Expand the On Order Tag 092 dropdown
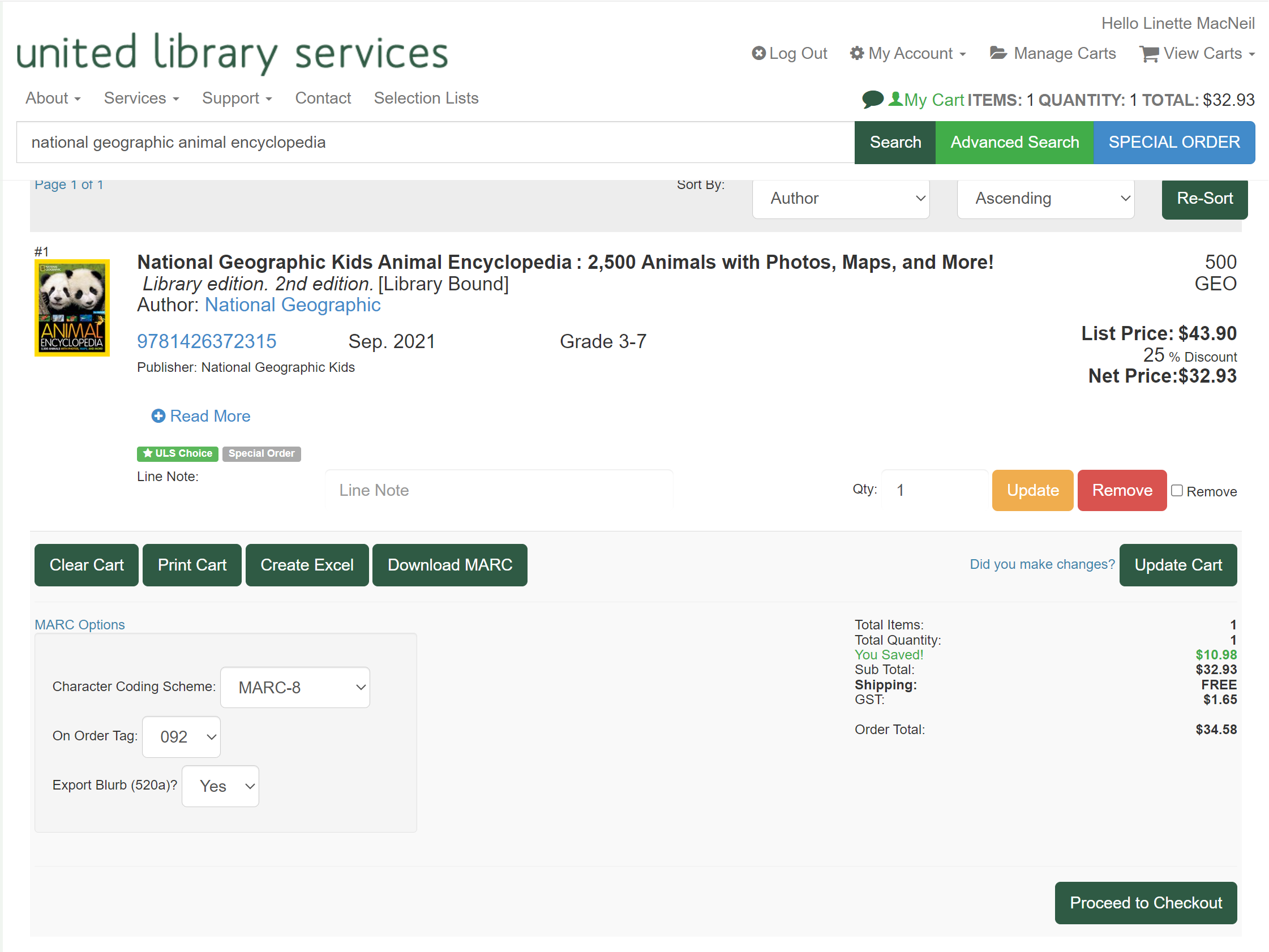Viewport: 1269px width, 952px height. (x=181, y=737)
